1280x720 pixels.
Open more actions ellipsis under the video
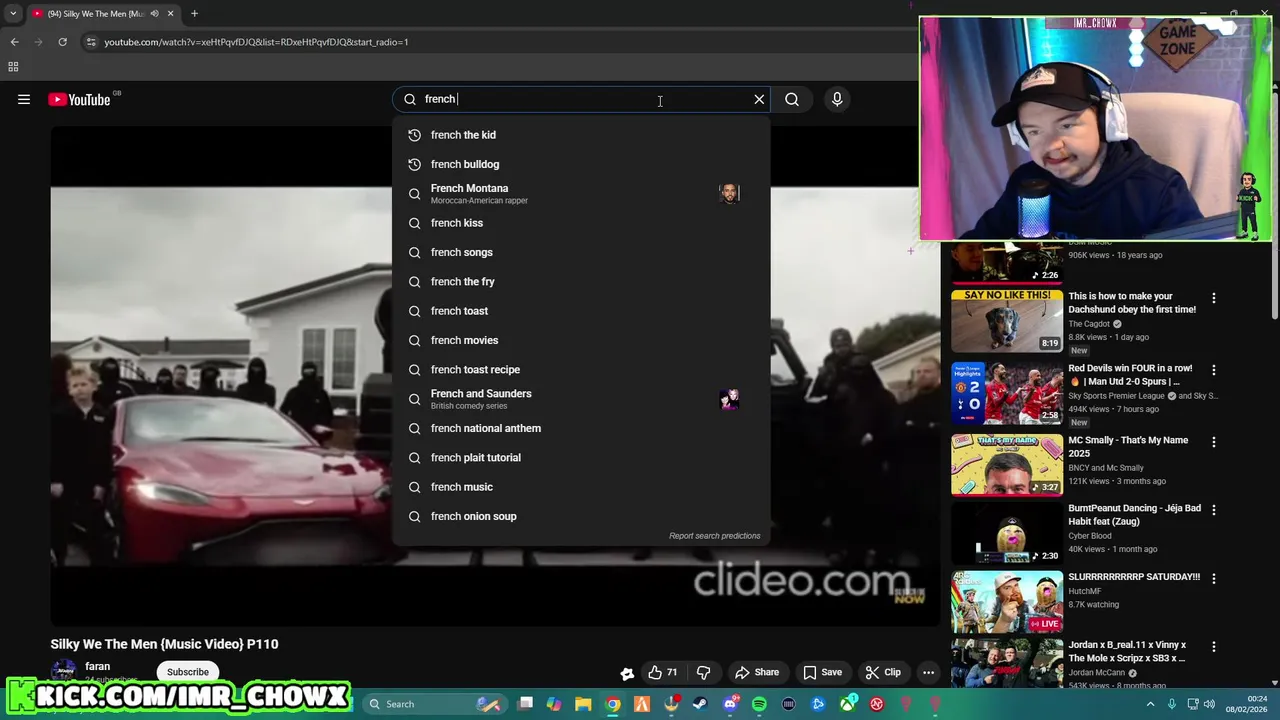click(928, 672)
